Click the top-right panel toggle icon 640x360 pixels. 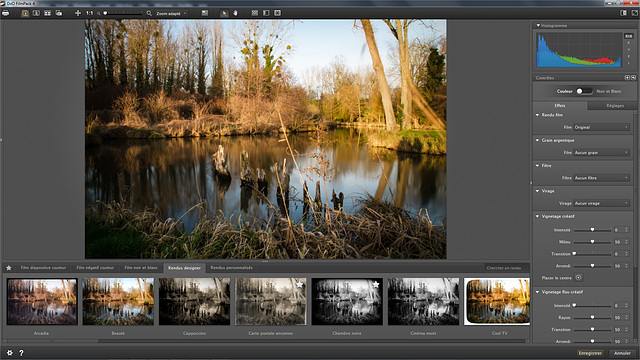point(624,13)
